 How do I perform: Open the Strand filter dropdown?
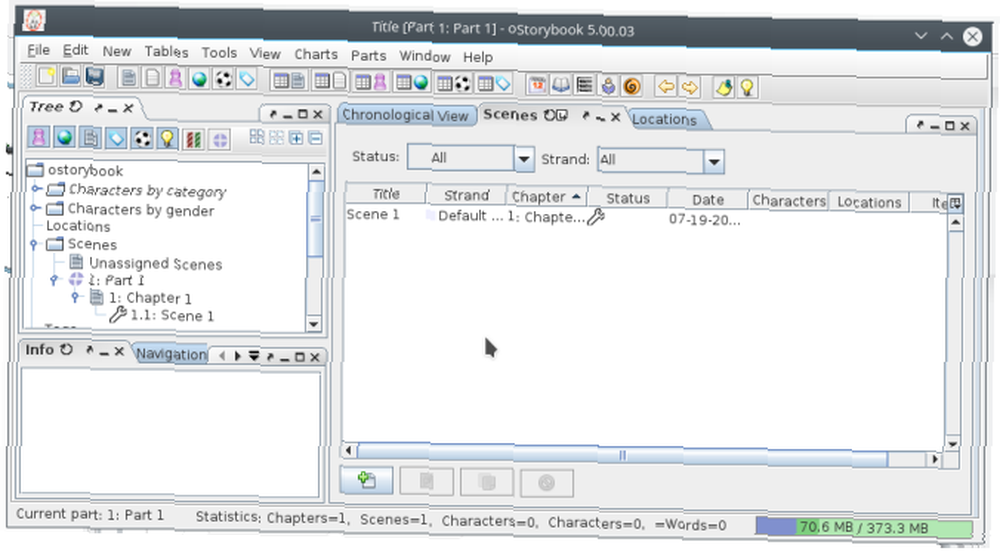pyautogui.click(x=714, y=161)
